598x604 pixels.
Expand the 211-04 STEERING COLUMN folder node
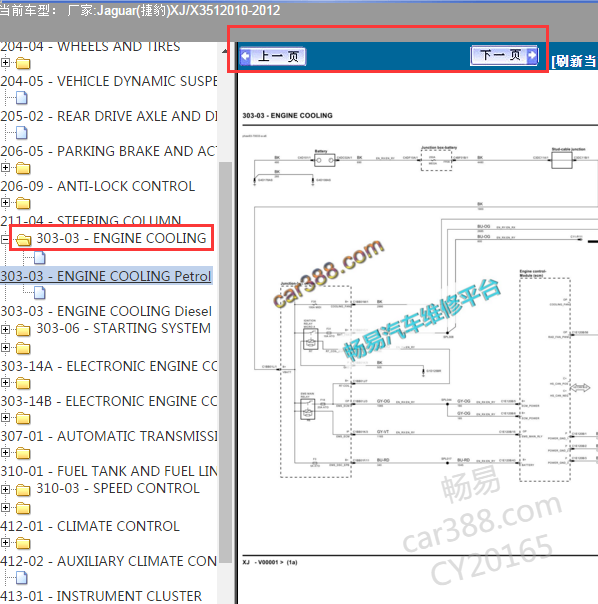pos(5,202)
